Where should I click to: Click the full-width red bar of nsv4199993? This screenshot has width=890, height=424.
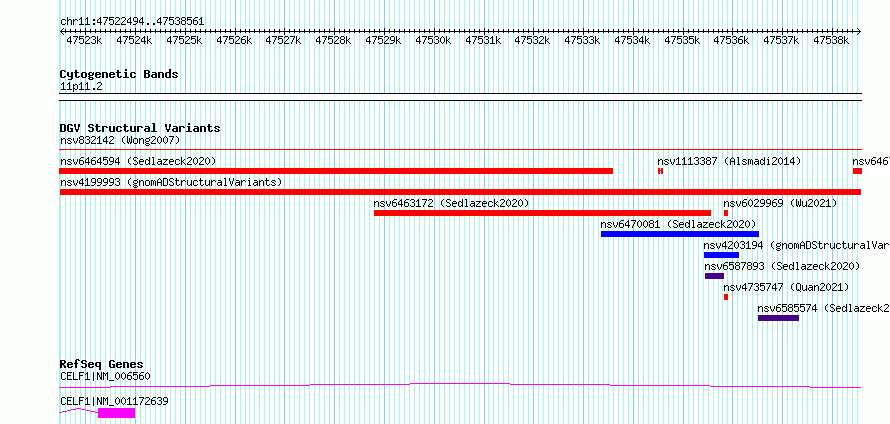[x=460, y=192]
